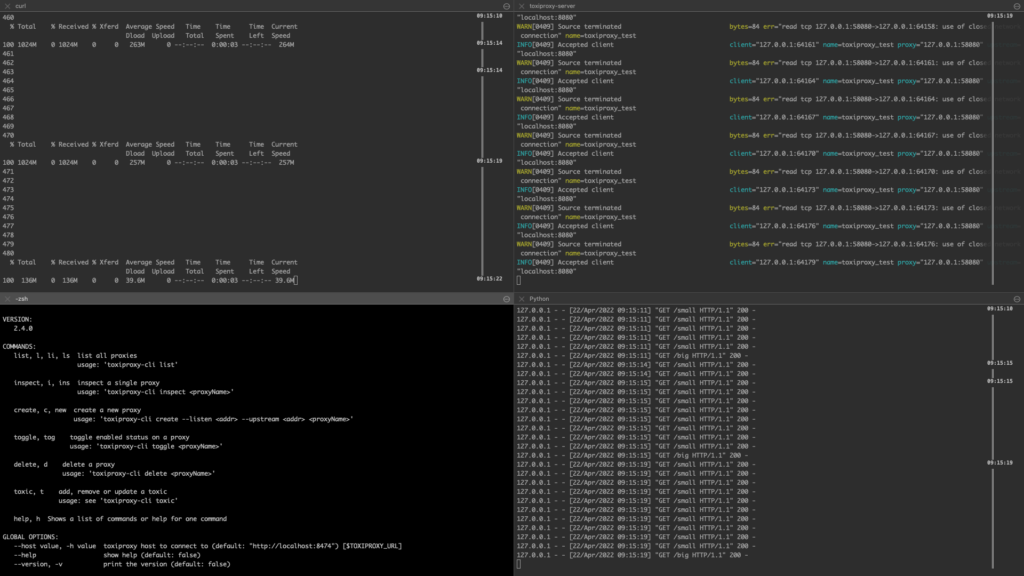This screenshot has width=1024, height=576.
Task: Activate the Python pane title
Action: [539, 298]
